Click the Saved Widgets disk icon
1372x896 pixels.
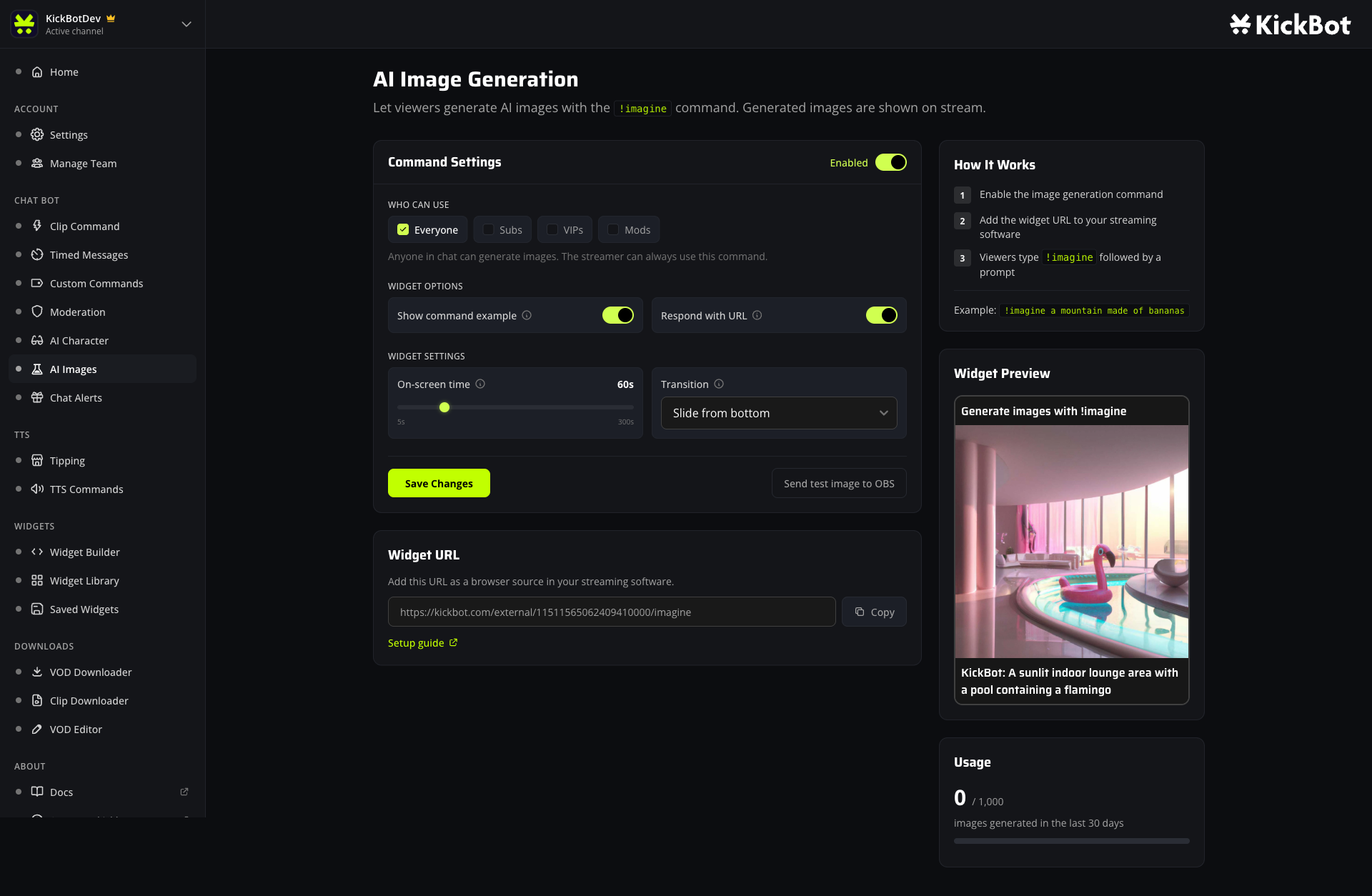[x=37, y=609]
